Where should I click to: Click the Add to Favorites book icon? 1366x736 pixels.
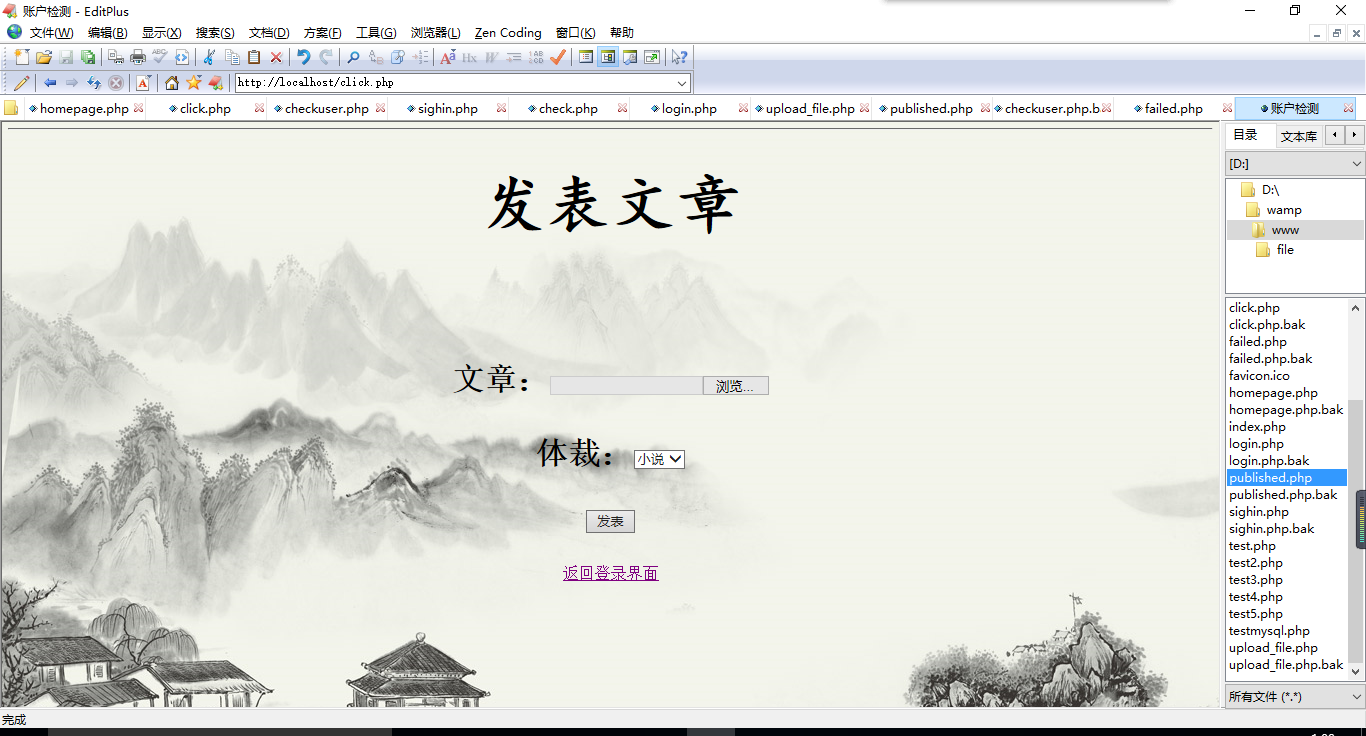tap(215, 83)
